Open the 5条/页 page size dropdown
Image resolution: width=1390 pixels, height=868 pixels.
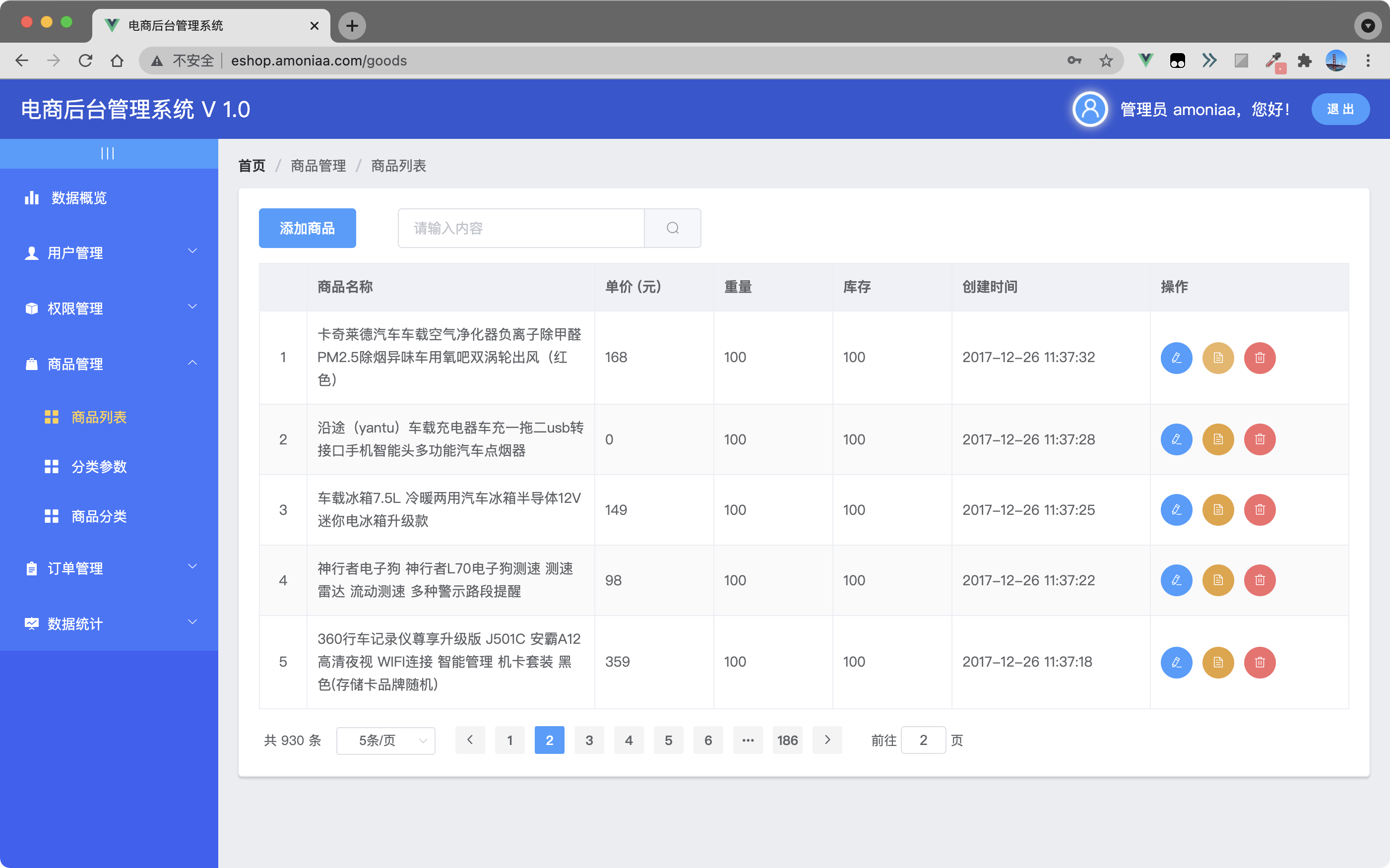pos(385,741)
